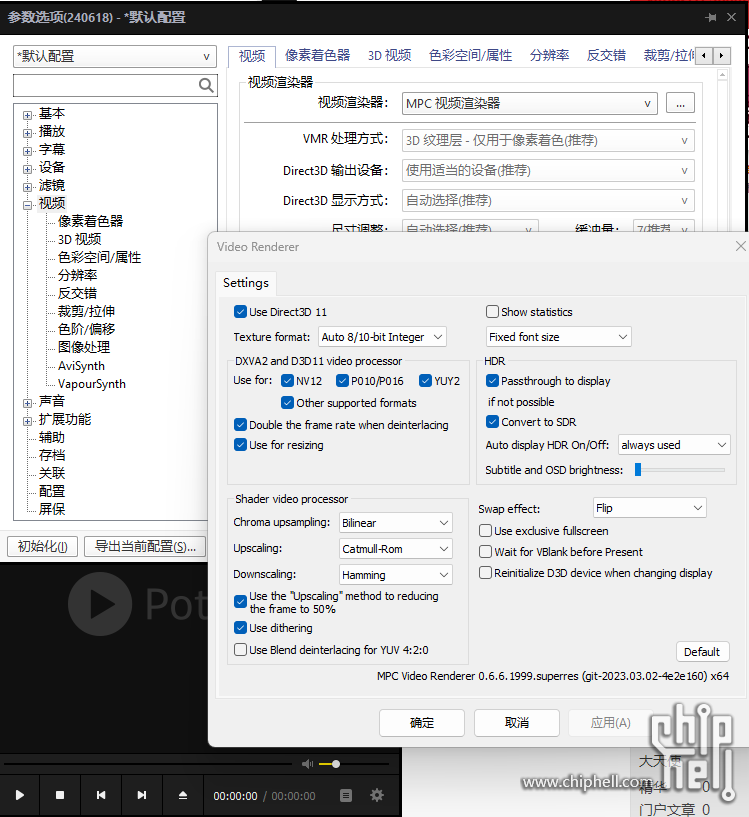749x817 pixels.
Task: Toggle Use dithering checkbox
Action: (240, 627)
